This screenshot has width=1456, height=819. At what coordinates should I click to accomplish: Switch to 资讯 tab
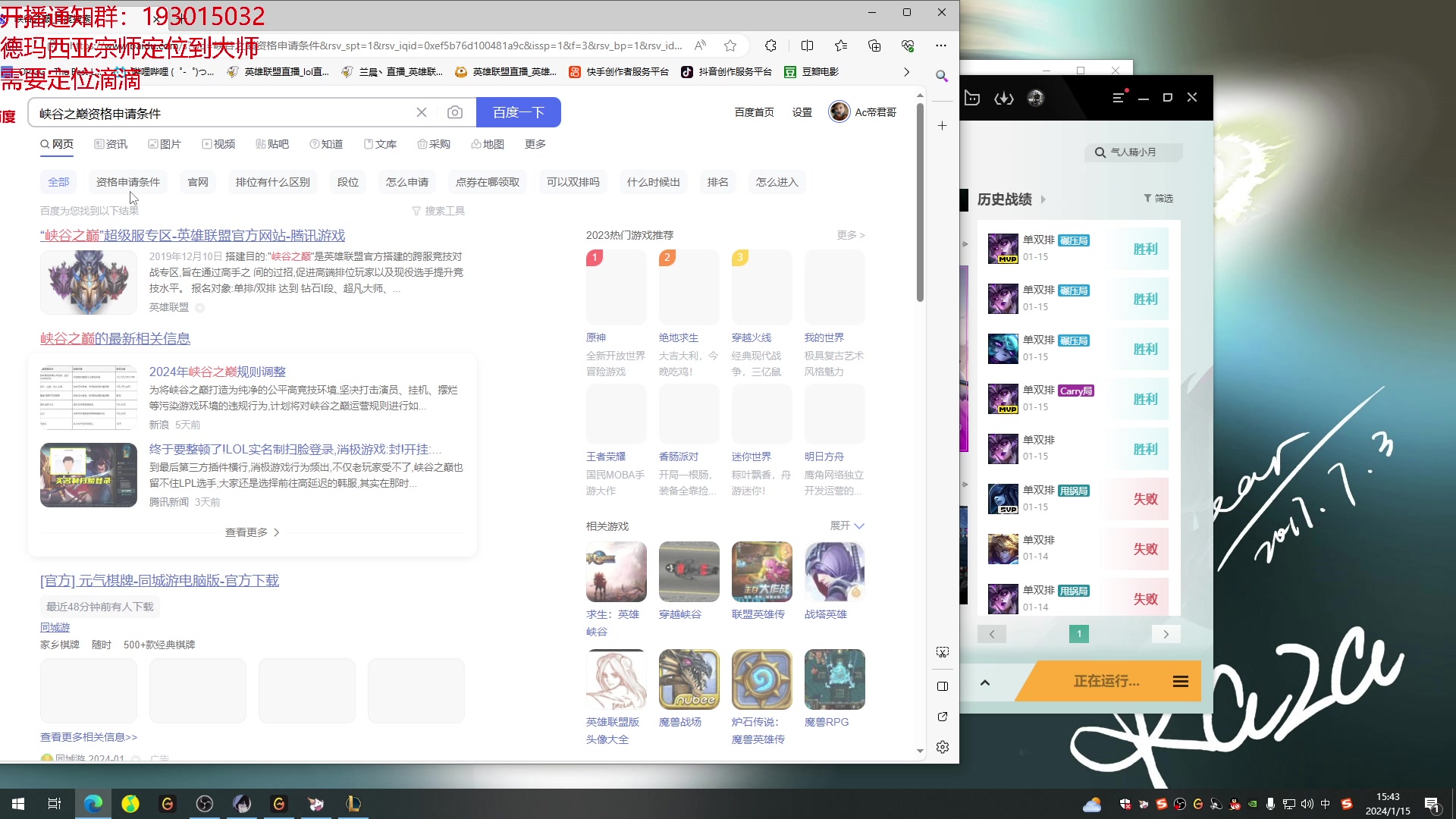point(111,144)
